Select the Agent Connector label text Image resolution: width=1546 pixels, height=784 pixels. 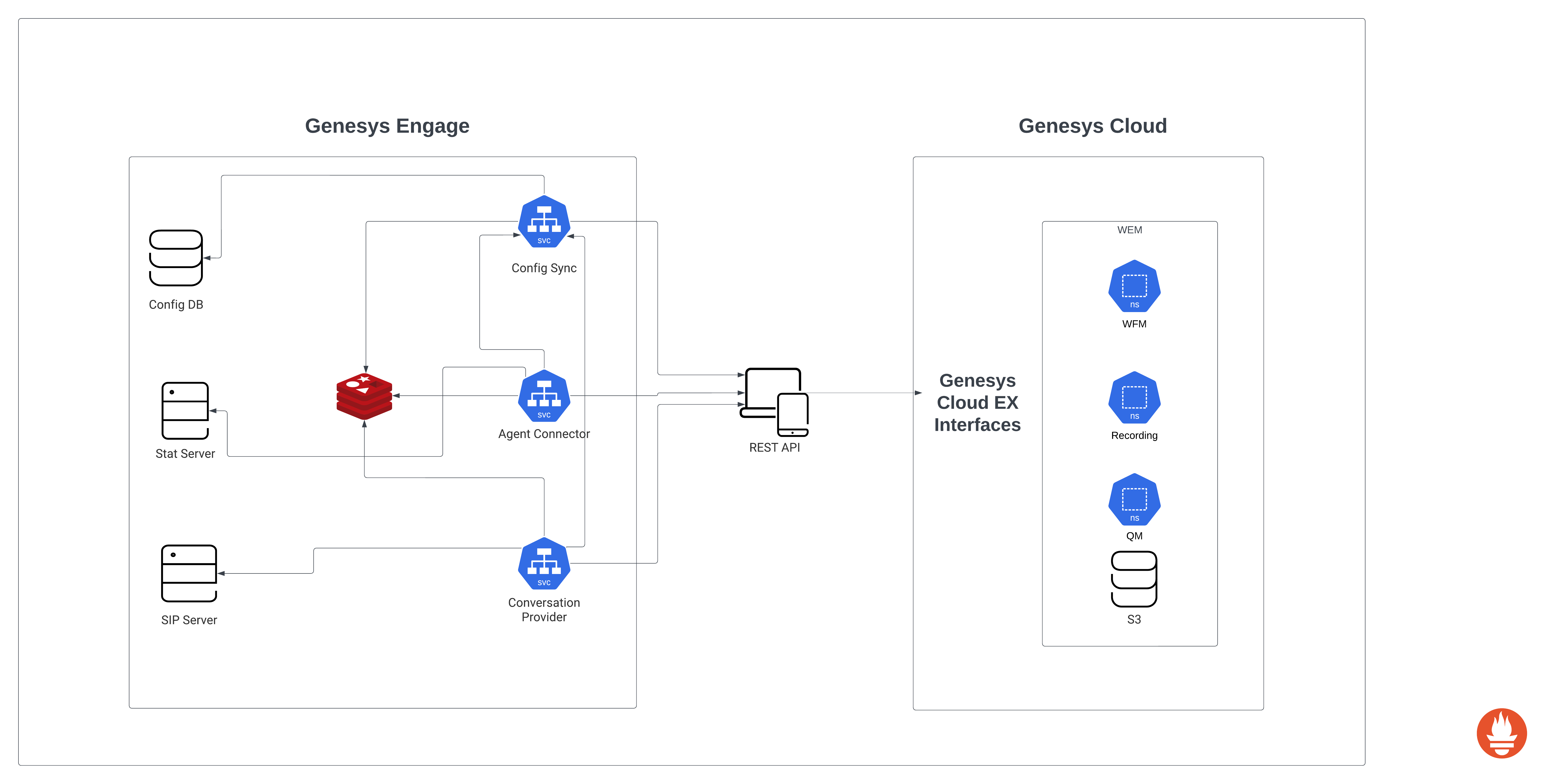pyautogui.click(x=544, y=434)
